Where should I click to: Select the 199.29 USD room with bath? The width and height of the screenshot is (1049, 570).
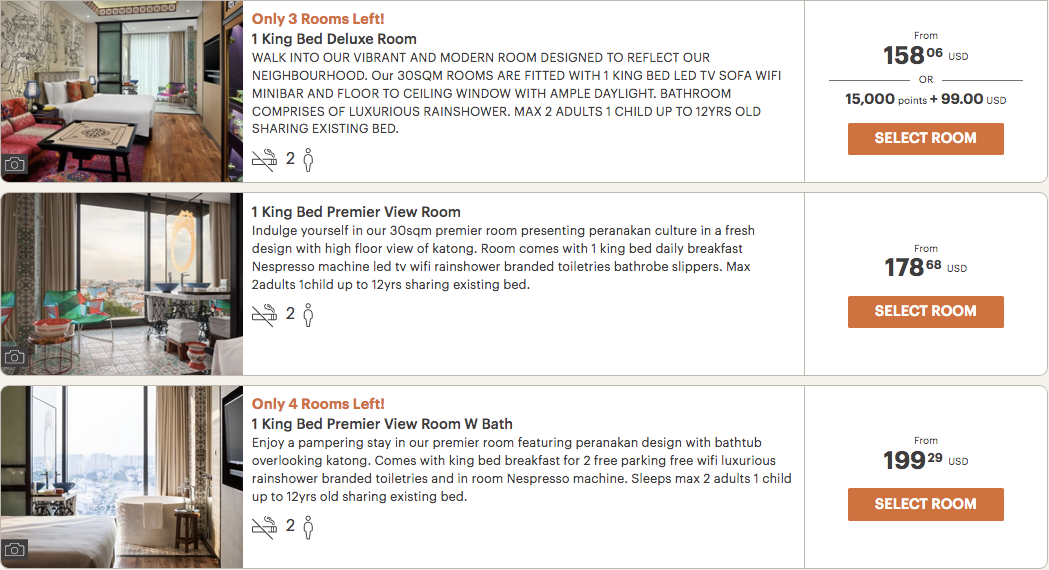tap(925, 504)
